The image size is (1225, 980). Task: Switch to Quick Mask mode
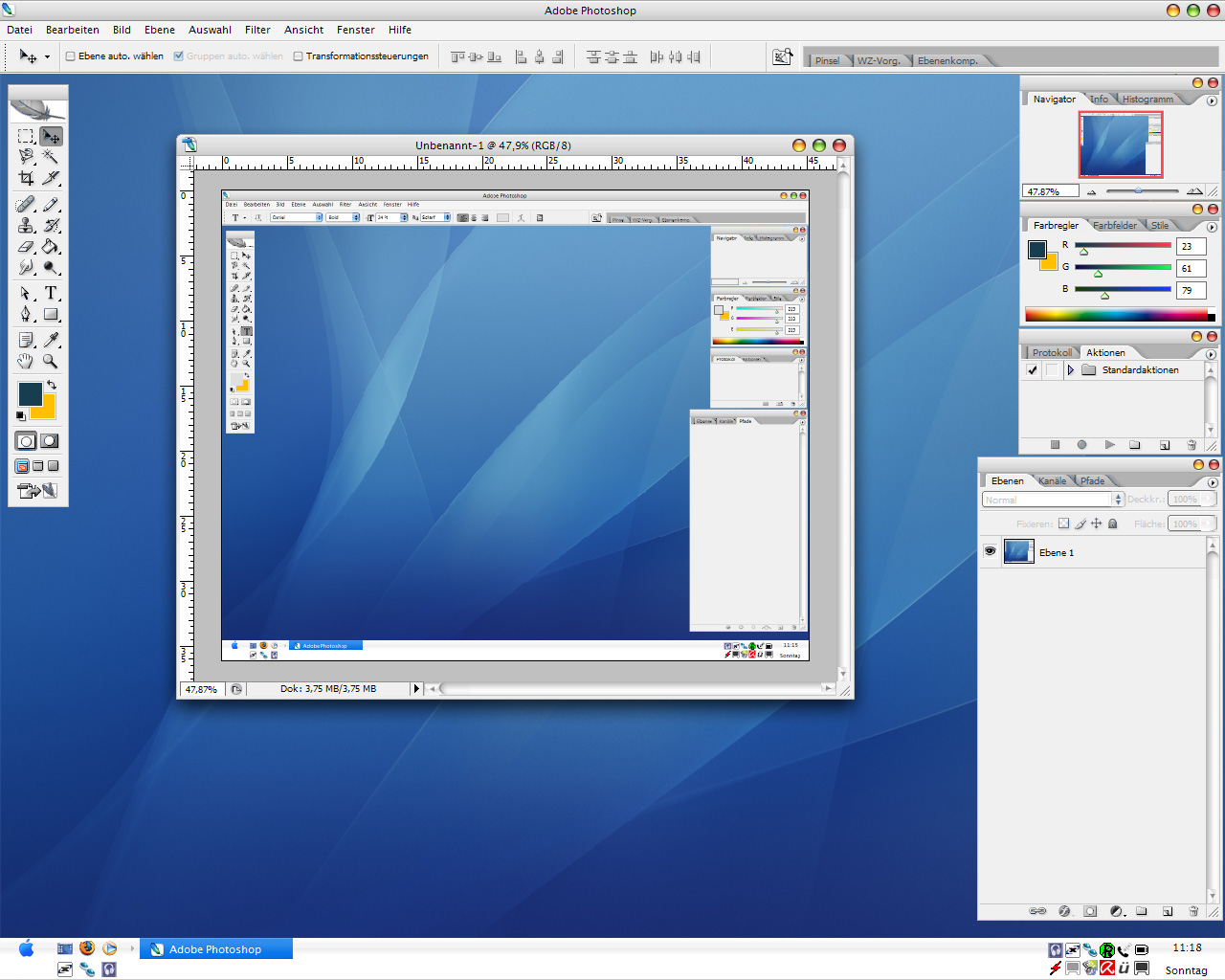tap(50, 441)
